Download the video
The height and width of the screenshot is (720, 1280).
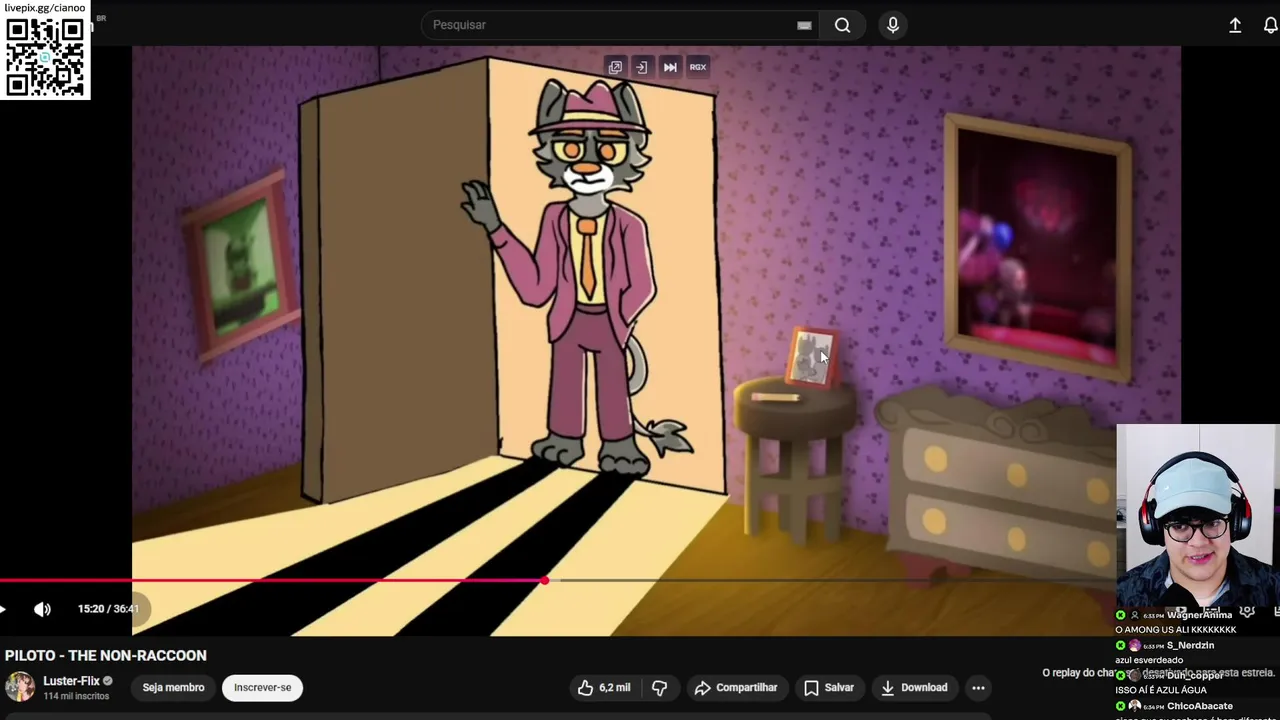click(914, 688)
